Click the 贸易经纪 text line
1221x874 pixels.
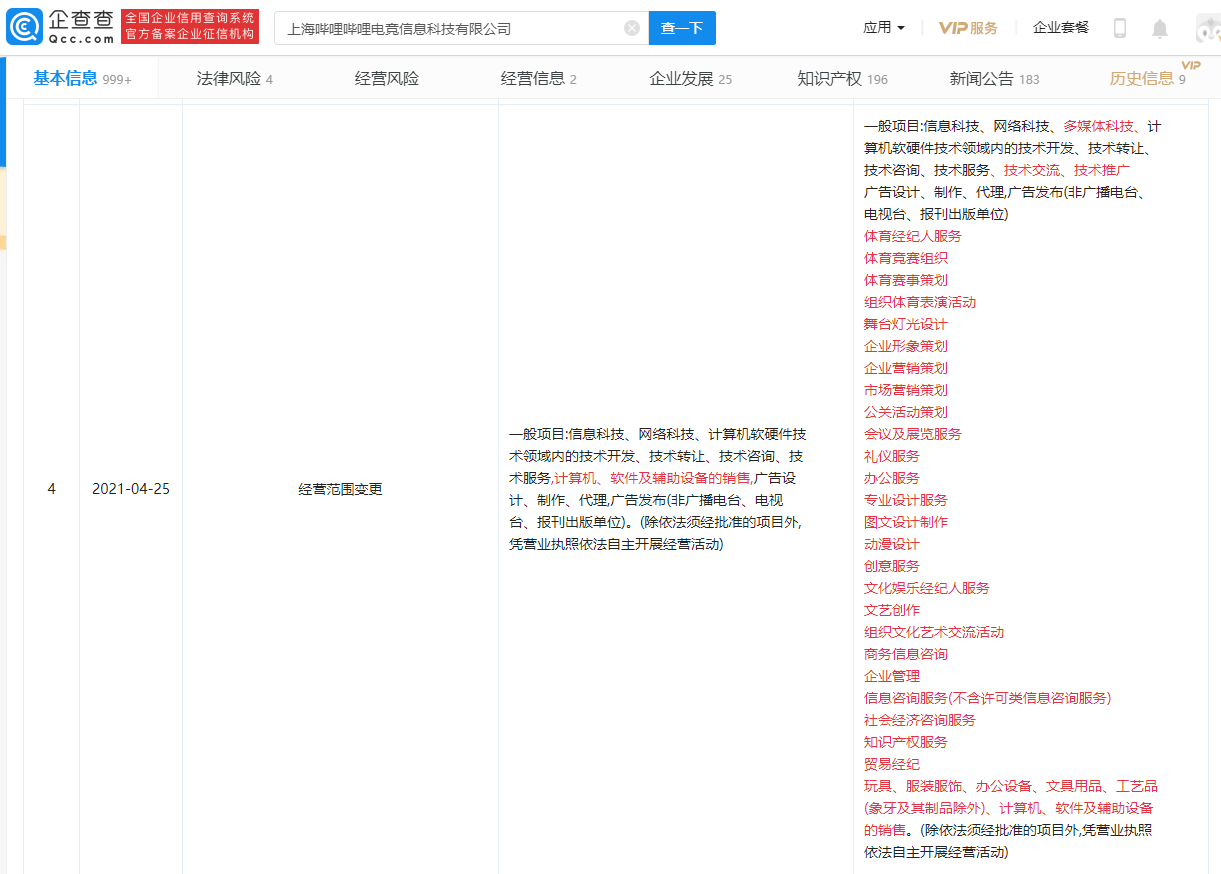click(x=892, y=764)
